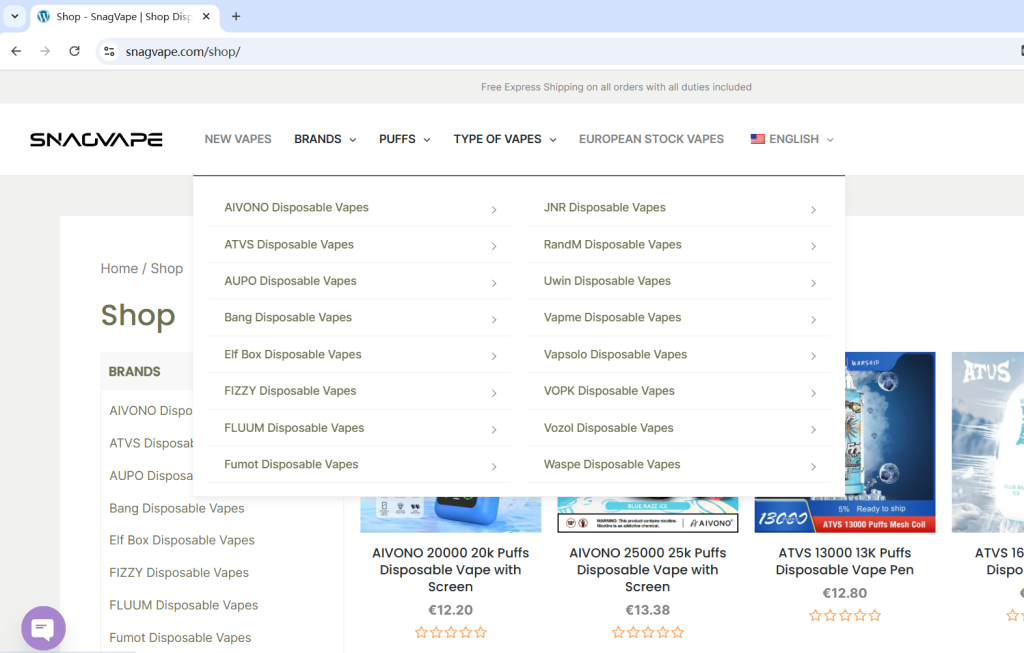Select Fumot Disposable Vapes in Brands menu
Screen dimensions: 1024x653
coord(291,464)
